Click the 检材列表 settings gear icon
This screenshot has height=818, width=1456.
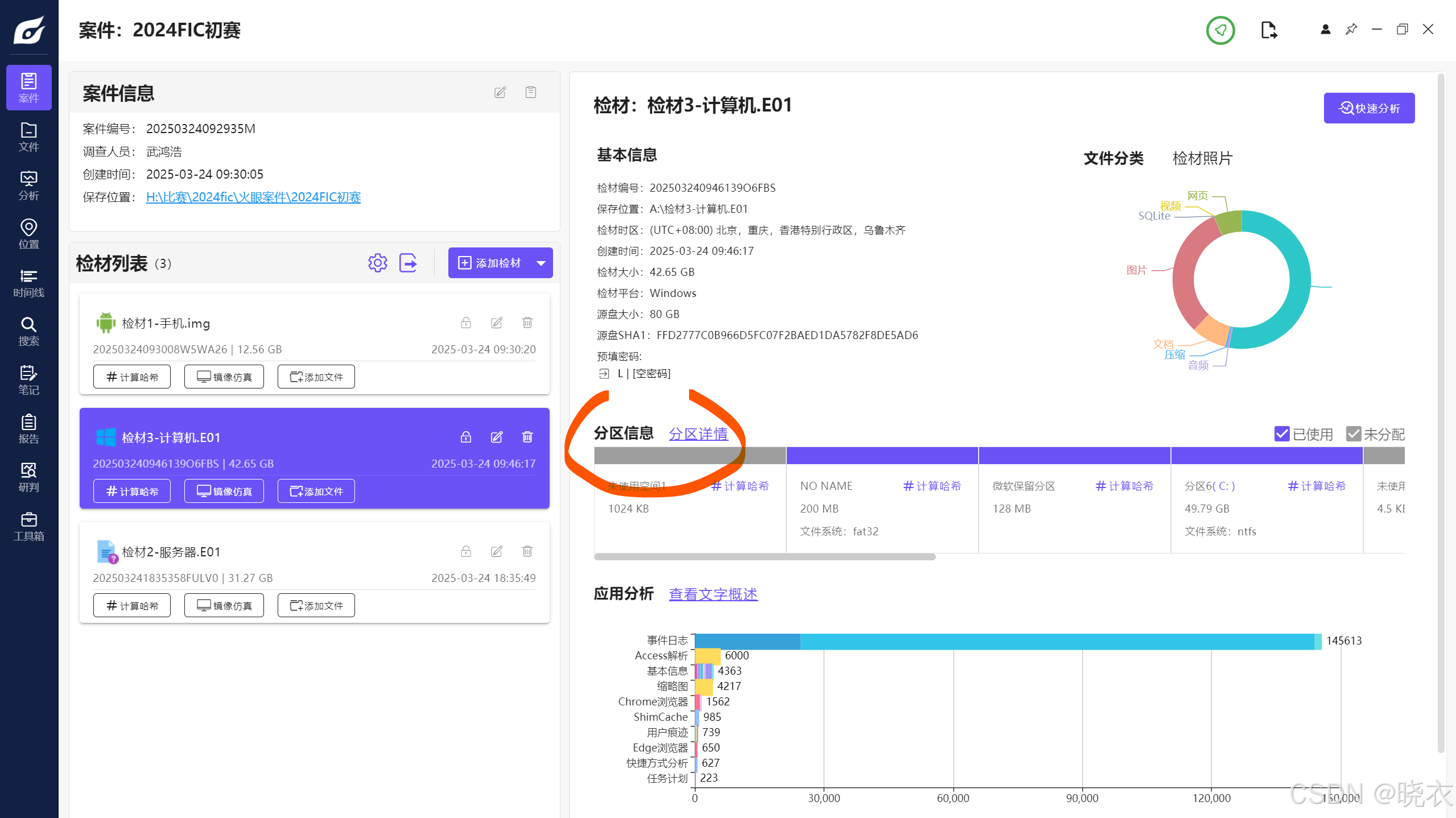pyautogui.click(x=377, y=263)
